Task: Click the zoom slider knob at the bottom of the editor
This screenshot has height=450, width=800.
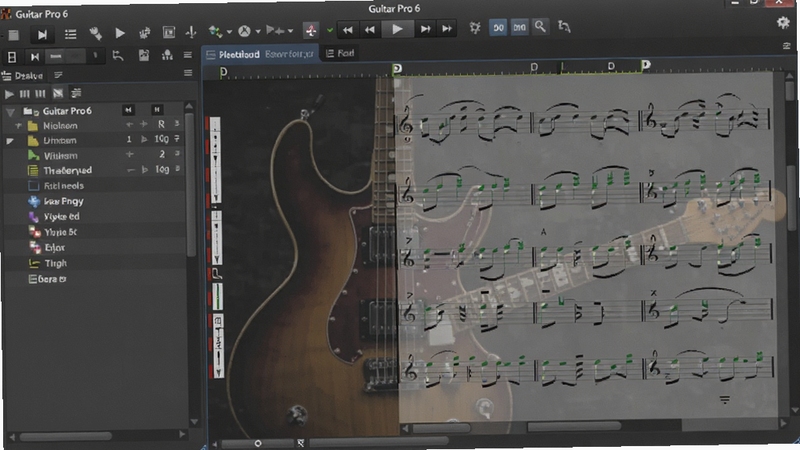Action: [258, 443]
